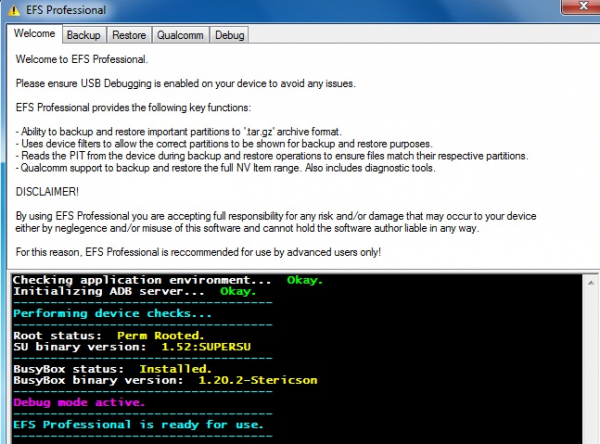Click the USB Debugging reminder sentence
The height and width of the screenshot is (444, 600).
[x=186, y=83]
